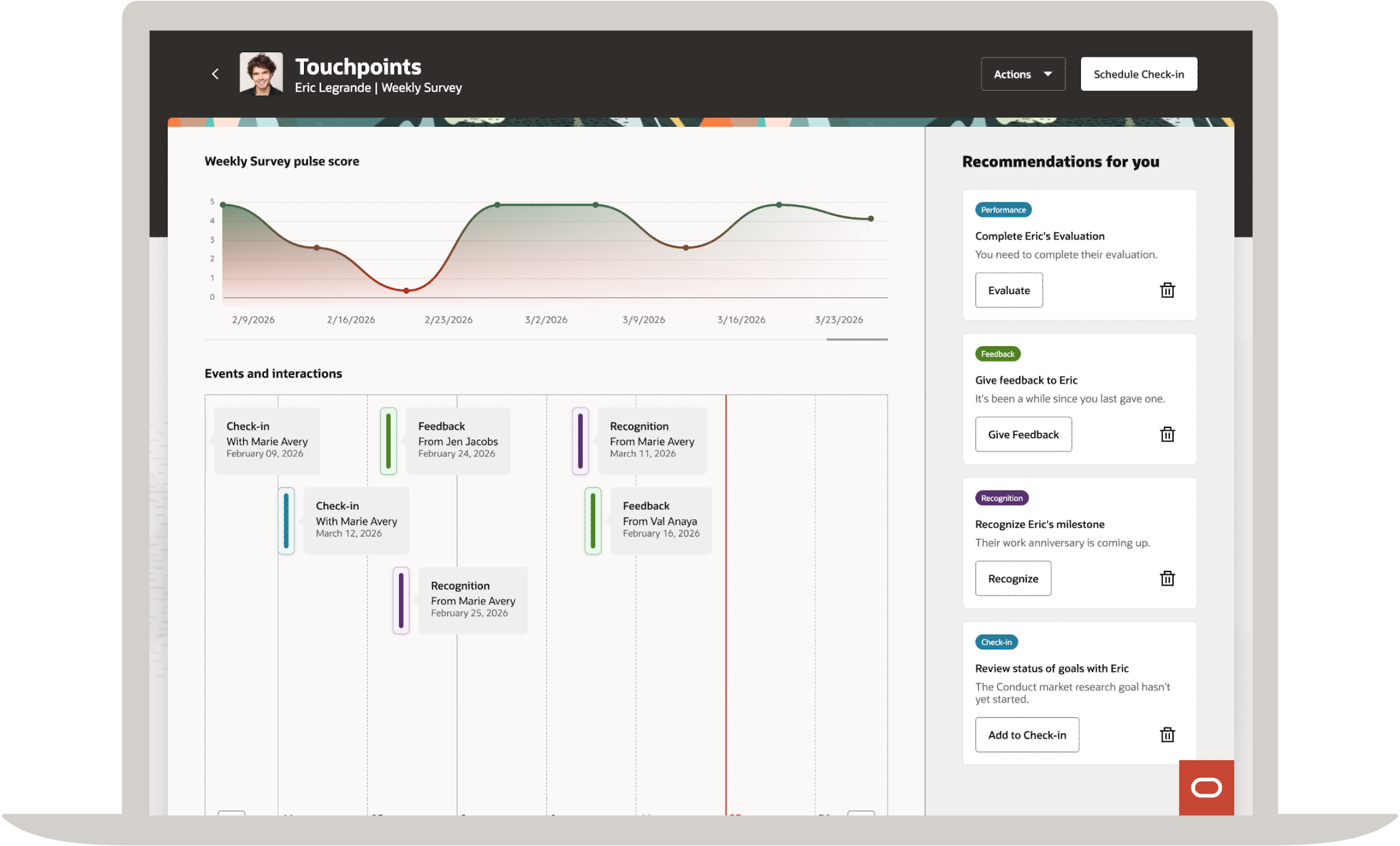Delete the Complete Eric's Evaluation recommendation
The height and width of the screenshot is (846, 1400).
[1167, 291]
